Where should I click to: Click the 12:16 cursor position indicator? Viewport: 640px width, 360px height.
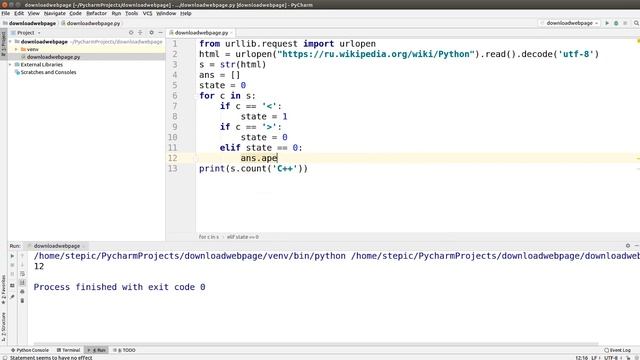581,358
